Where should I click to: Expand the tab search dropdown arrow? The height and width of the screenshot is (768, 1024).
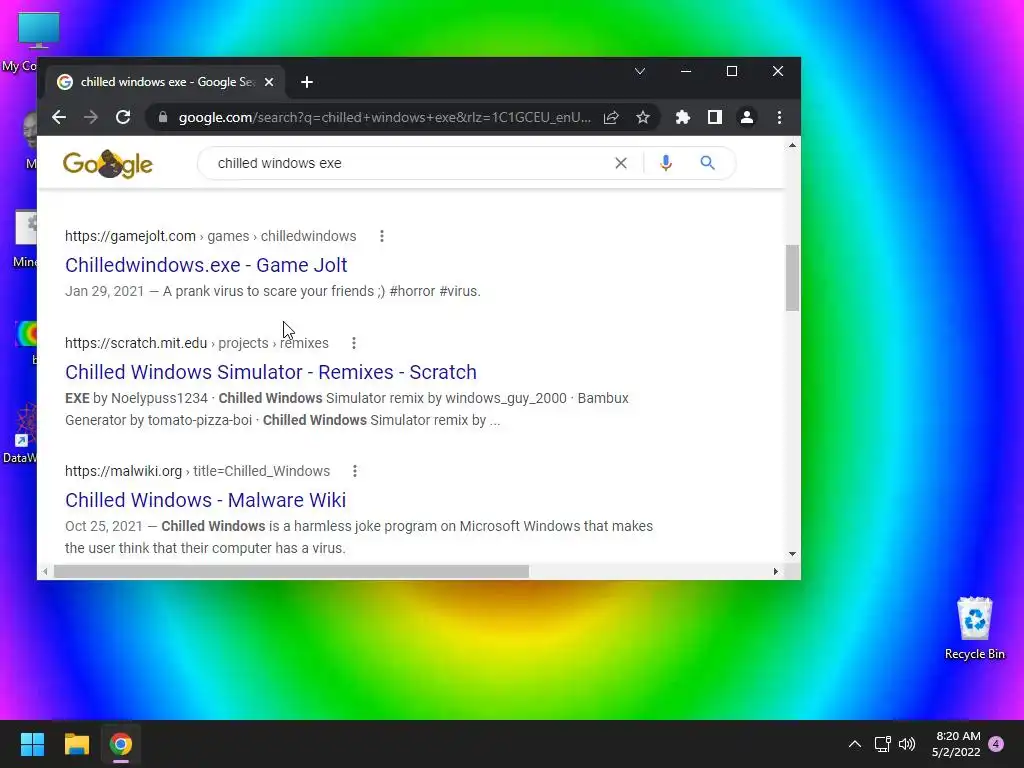pos(640,71)
